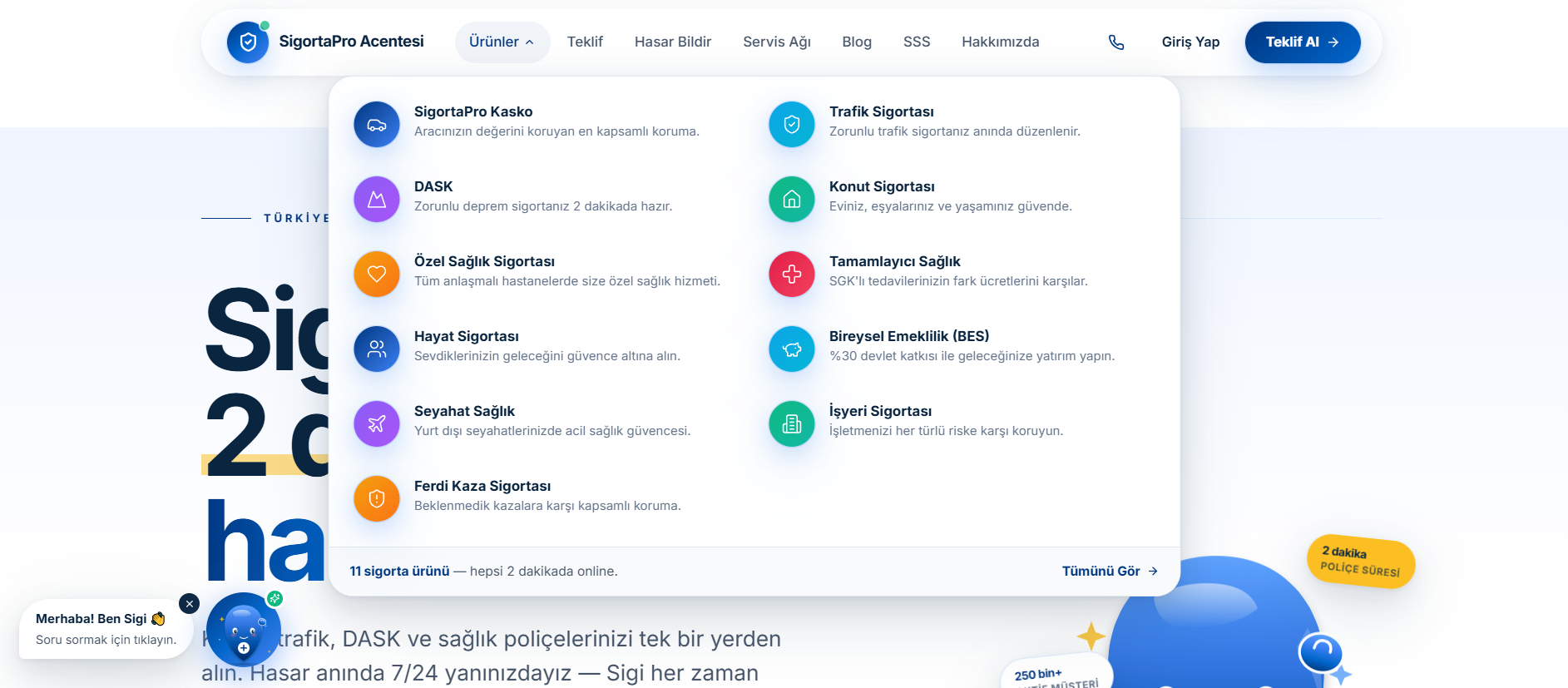Click the purple DASK icon

click(x=377, y=200)
